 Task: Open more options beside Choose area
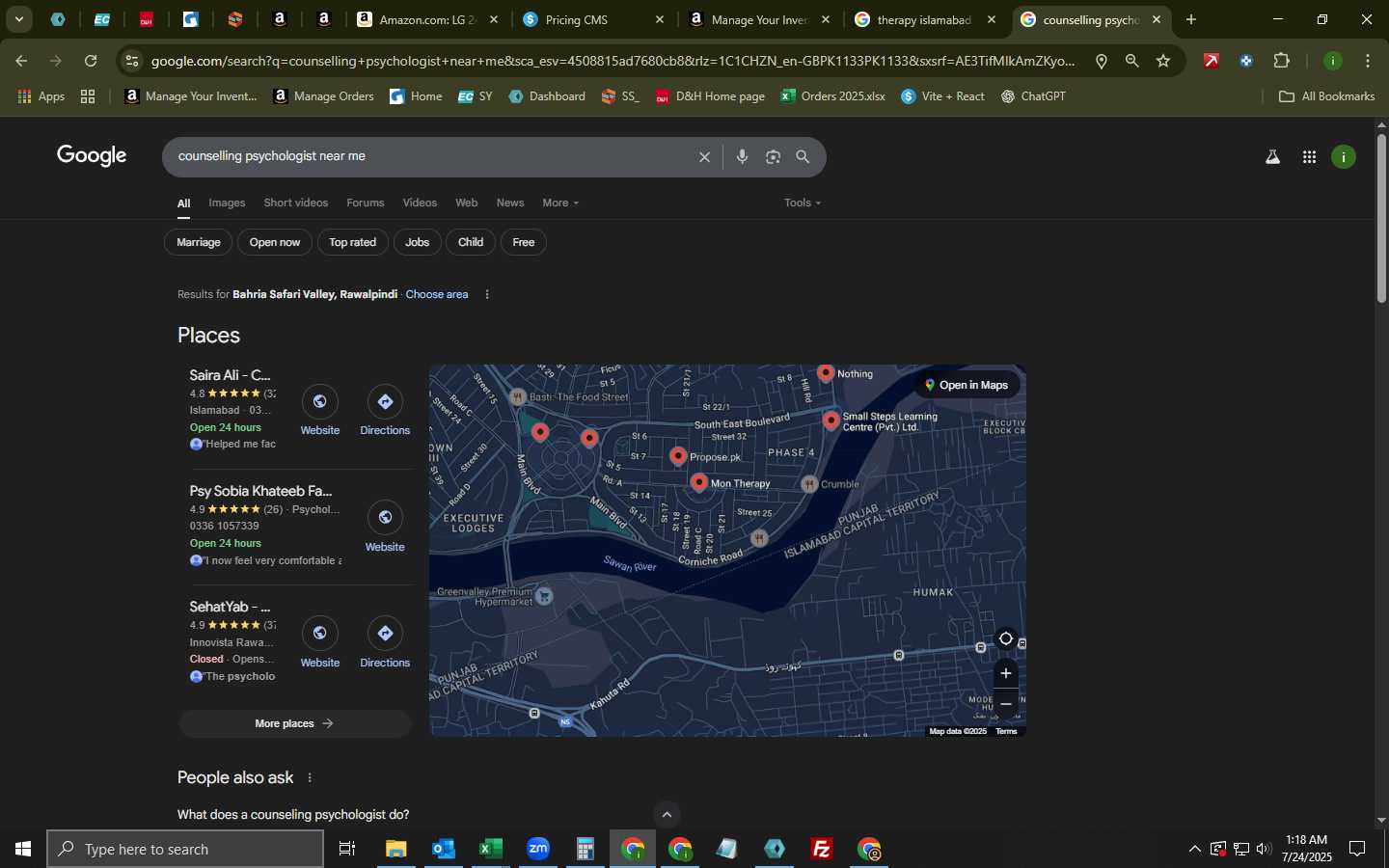click(486, 295)
